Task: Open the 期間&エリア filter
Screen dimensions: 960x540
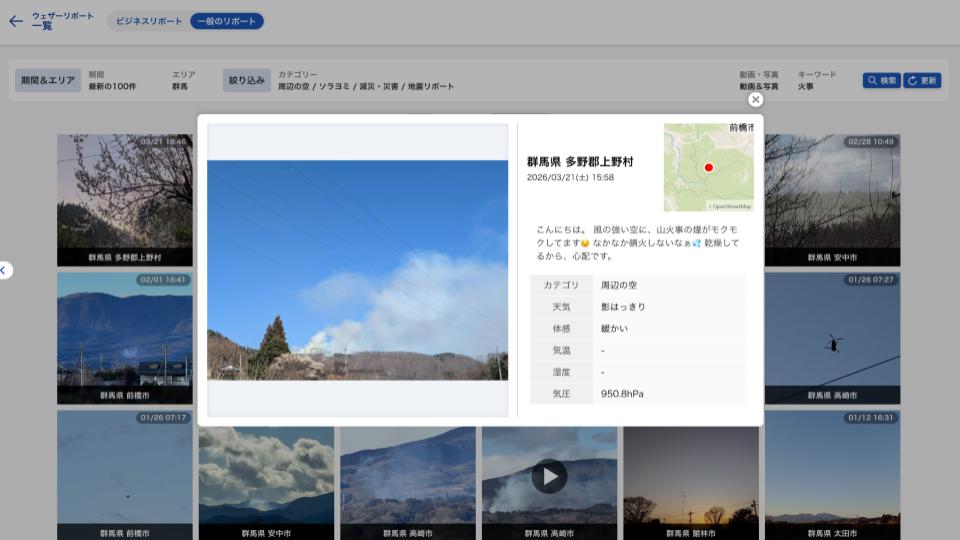Action: point(48,80)
